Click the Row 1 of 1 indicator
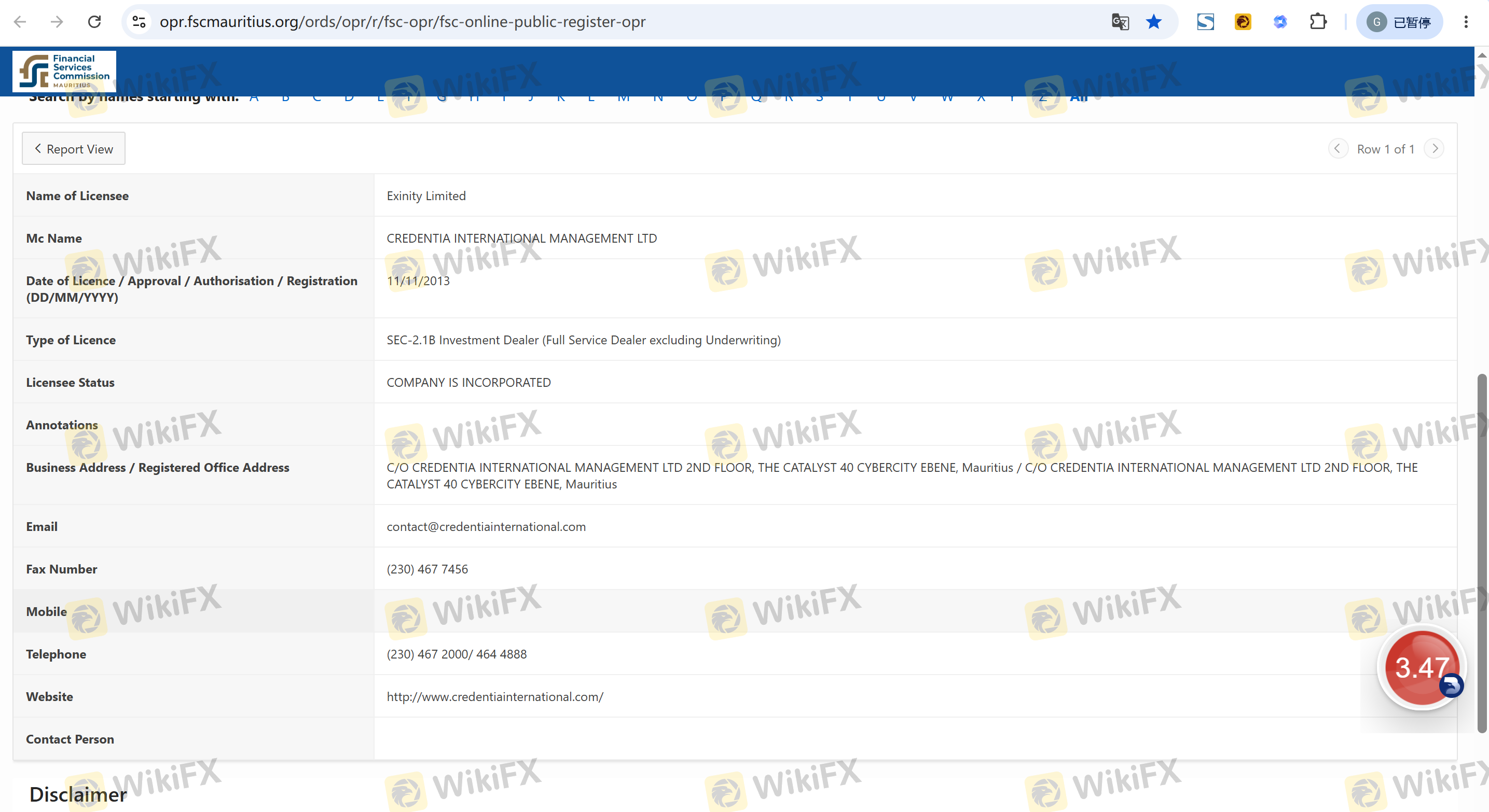The height and width of the screenshot is (812, 1489). (x=1386, y=149)
